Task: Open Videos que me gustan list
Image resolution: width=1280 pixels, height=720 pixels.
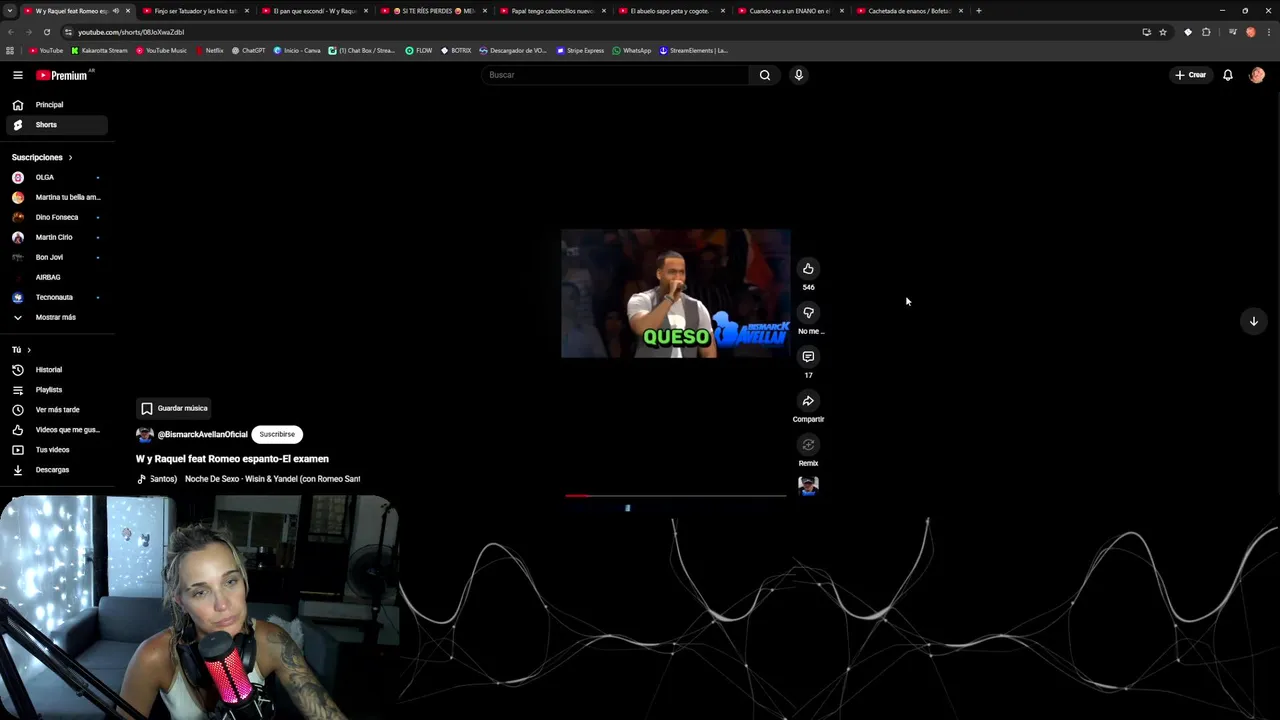Action: (x=56, y=430)
